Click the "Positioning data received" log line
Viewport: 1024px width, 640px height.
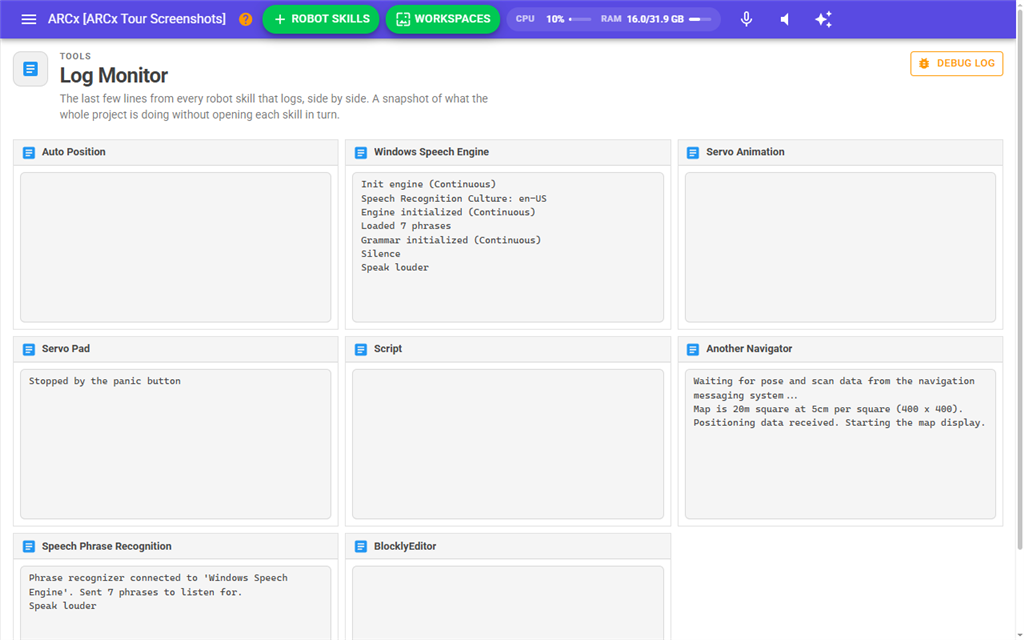coord(839,423)
